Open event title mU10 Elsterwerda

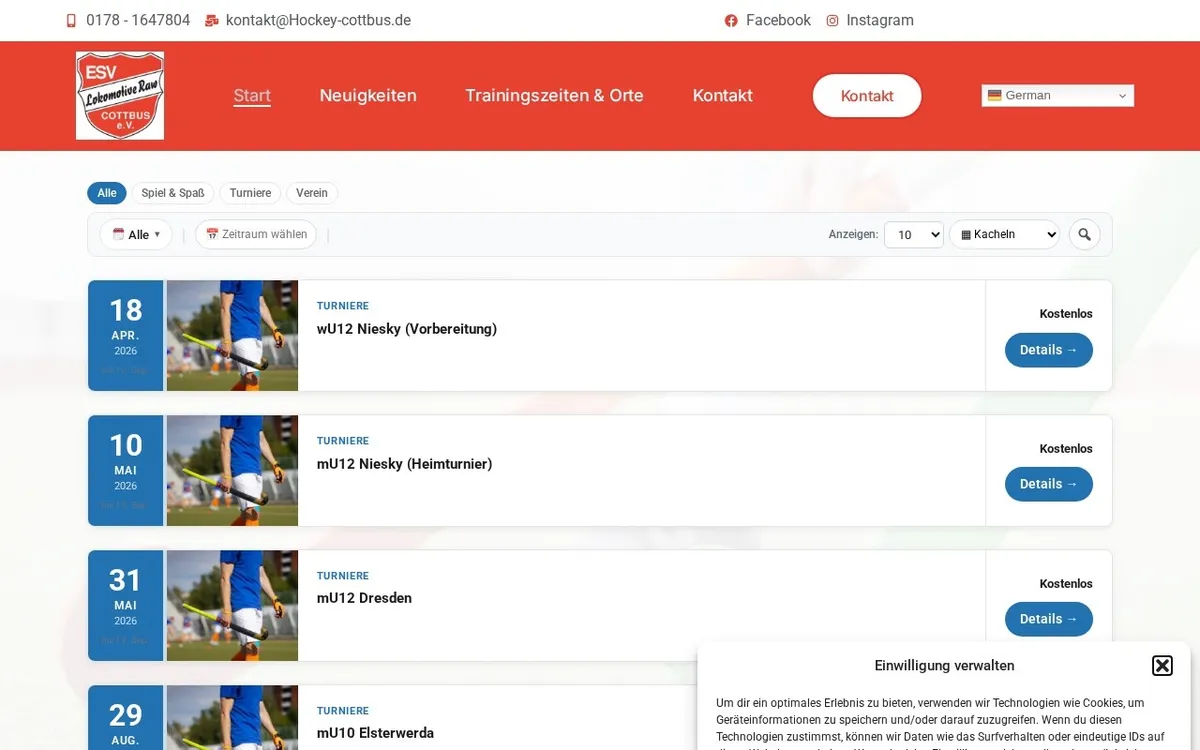tap(375, 733)
